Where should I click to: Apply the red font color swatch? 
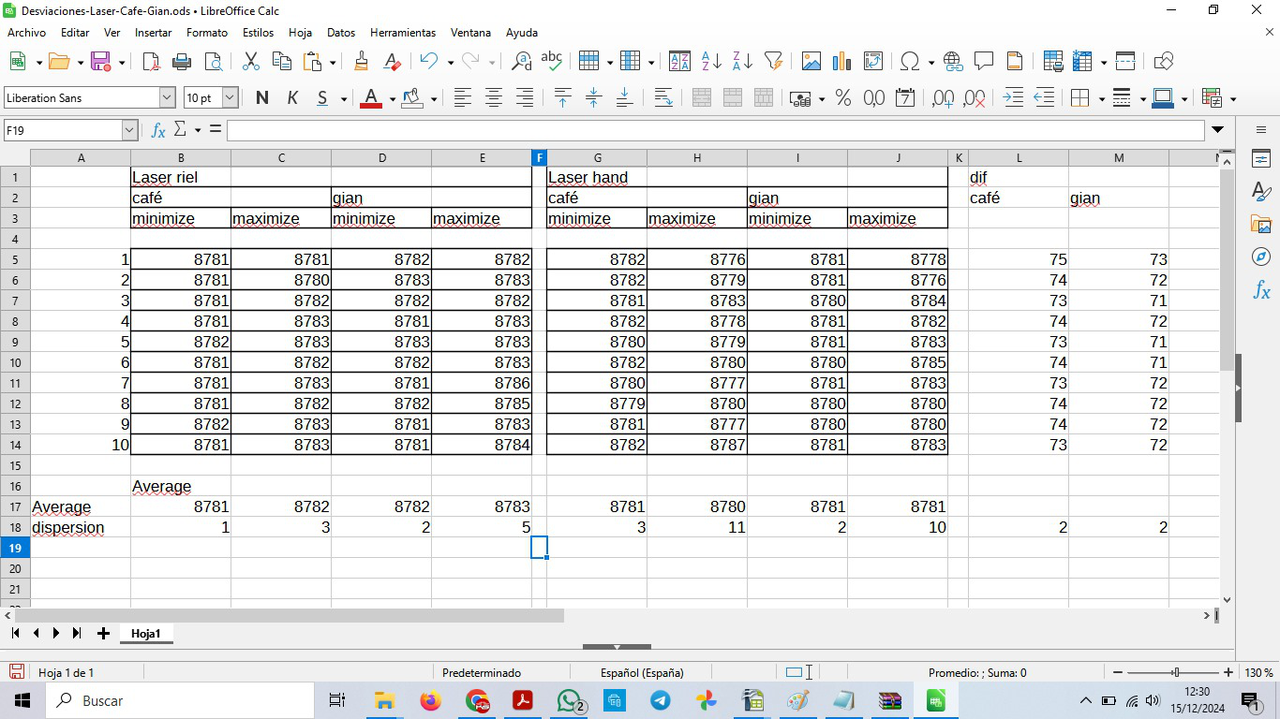coord(370,98)
